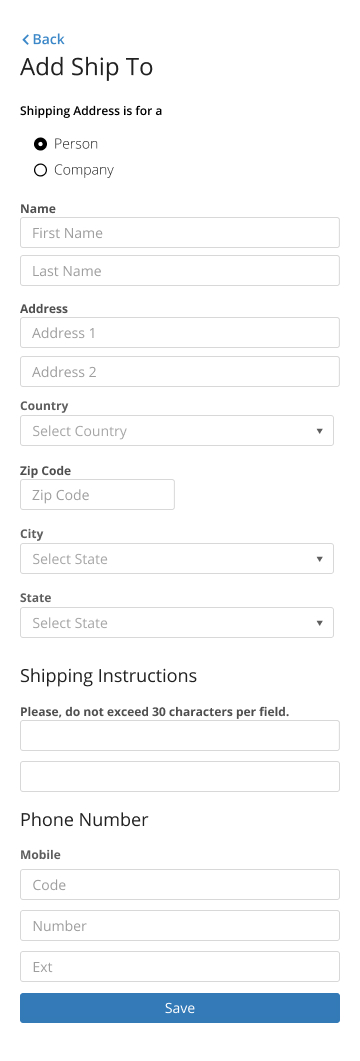
Task: Open the State dropdown
Action: tap(177, 623)
